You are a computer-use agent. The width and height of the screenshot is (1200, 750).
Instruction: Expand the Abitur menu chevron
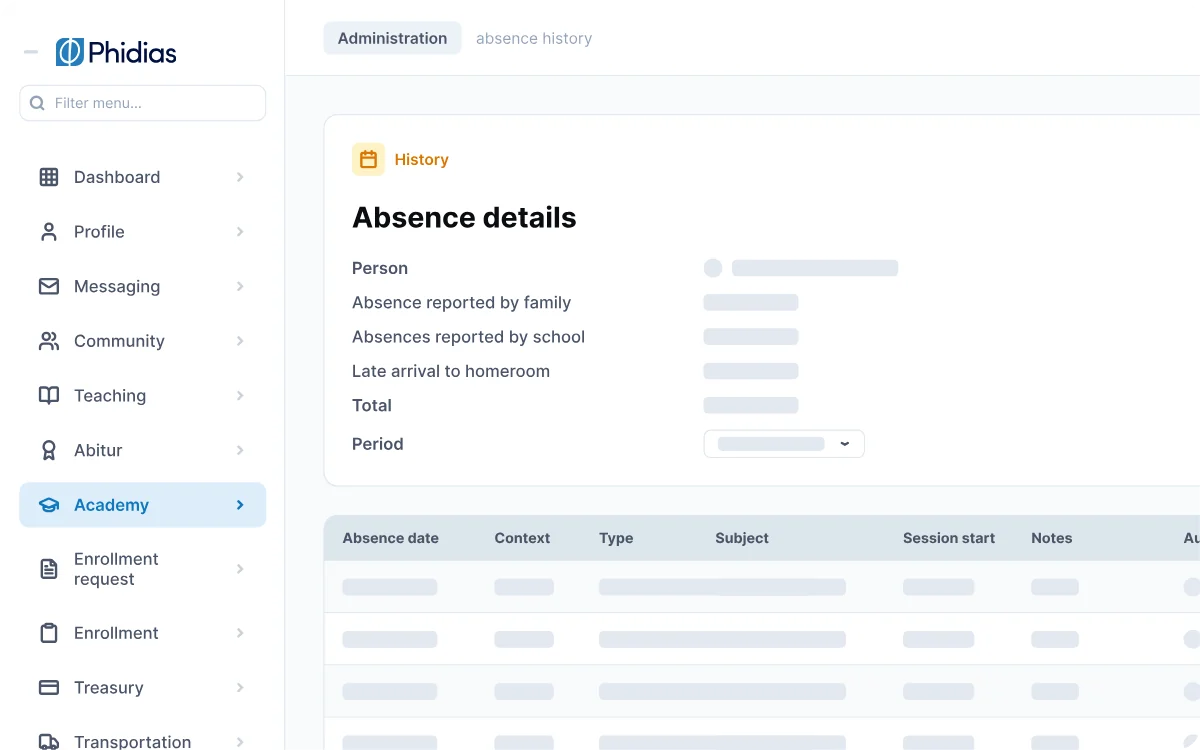(240, 450)
